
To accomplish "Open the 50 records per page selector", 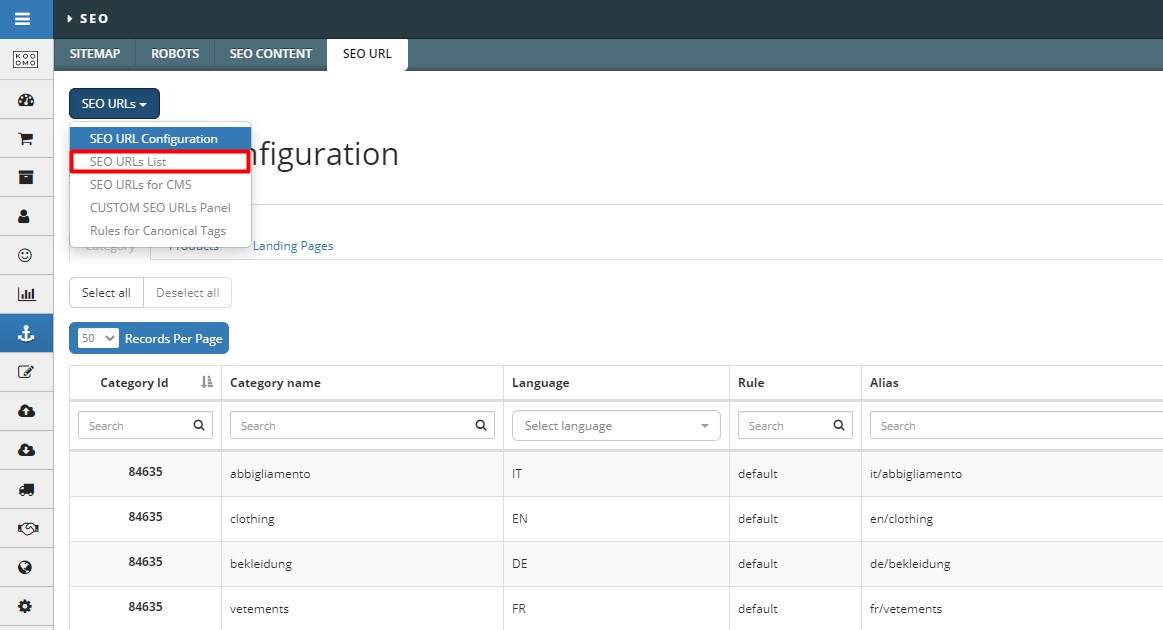I will [x=98, y=338].
